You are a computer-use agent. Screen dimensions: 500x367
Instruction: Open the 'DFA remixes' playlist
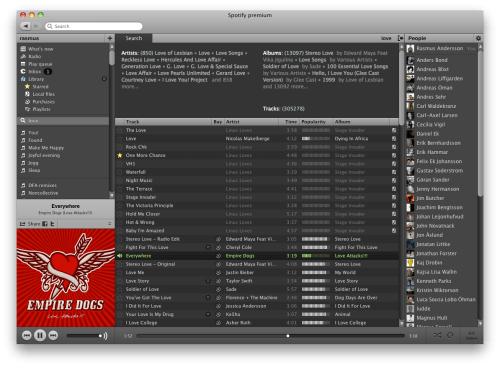42,185
